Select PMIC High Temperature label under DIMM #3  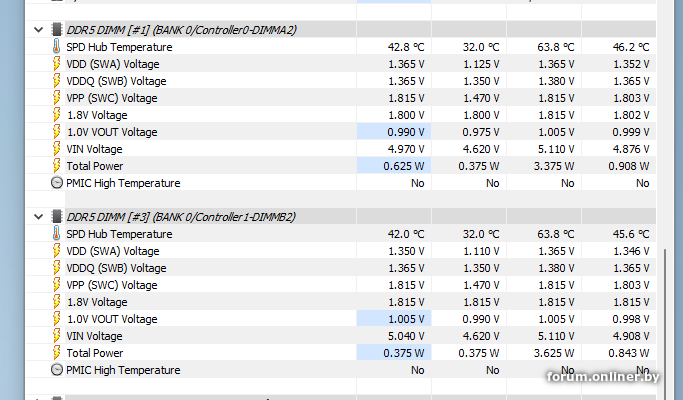pos(123,370)
